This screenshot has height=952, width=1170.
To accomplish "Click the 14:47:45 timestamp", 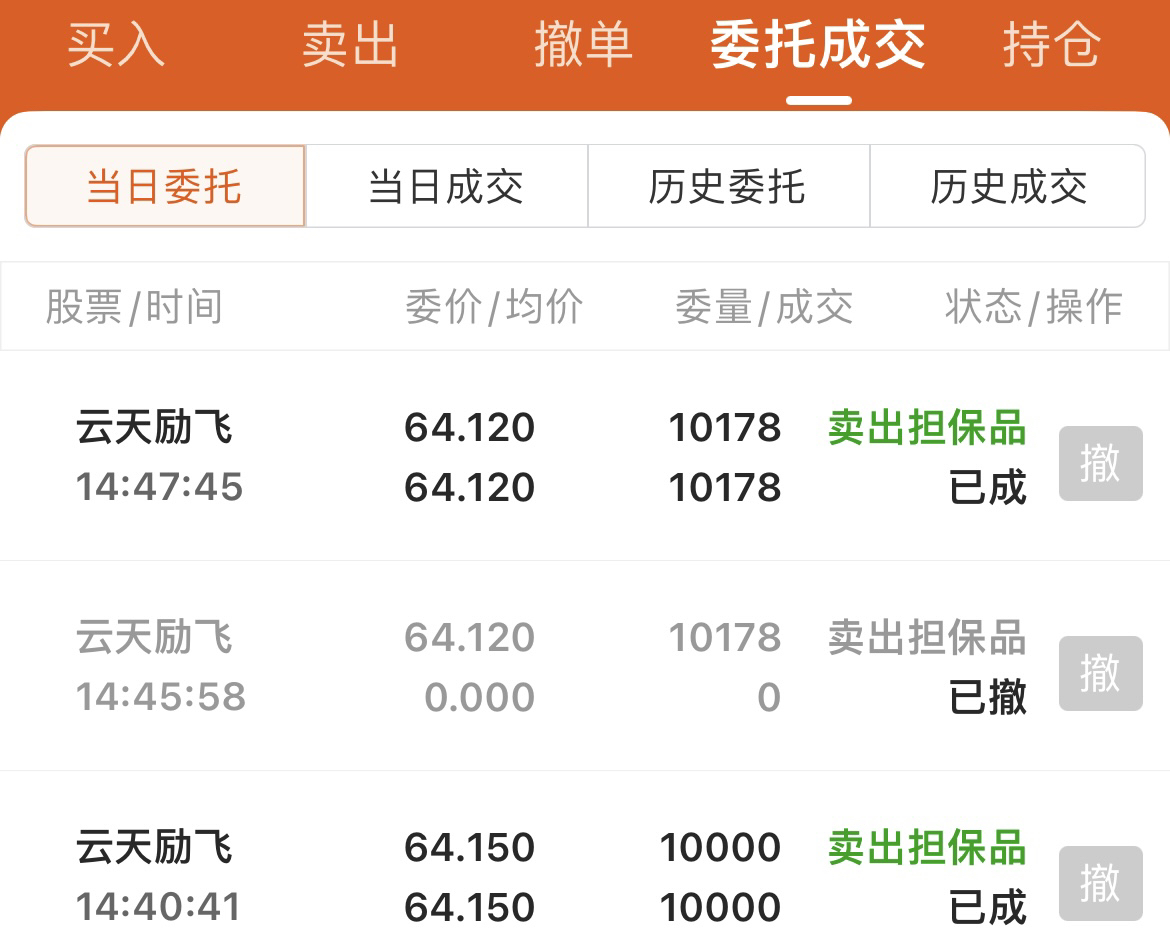I will click(160, 486).
